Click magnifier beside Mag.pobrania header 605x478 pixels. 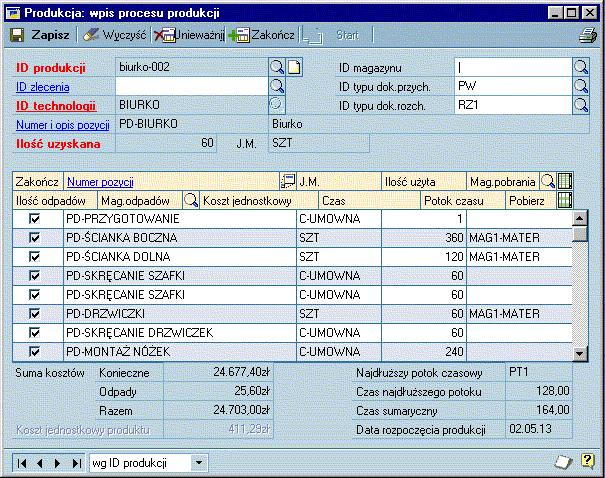(x=547, y=181)
